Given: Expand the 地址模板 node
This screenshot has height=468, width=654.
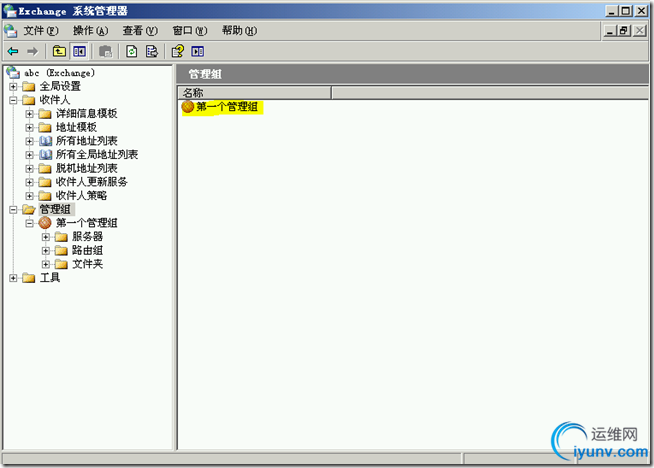Looking at the screenshot, I should point(29,128).
